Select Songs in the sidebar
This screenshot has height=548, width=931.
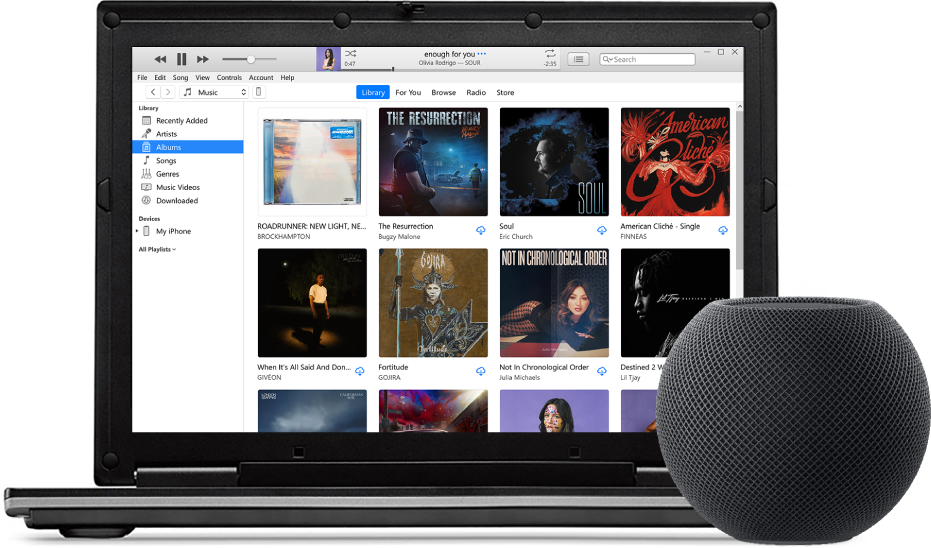[x=188, y=161]
